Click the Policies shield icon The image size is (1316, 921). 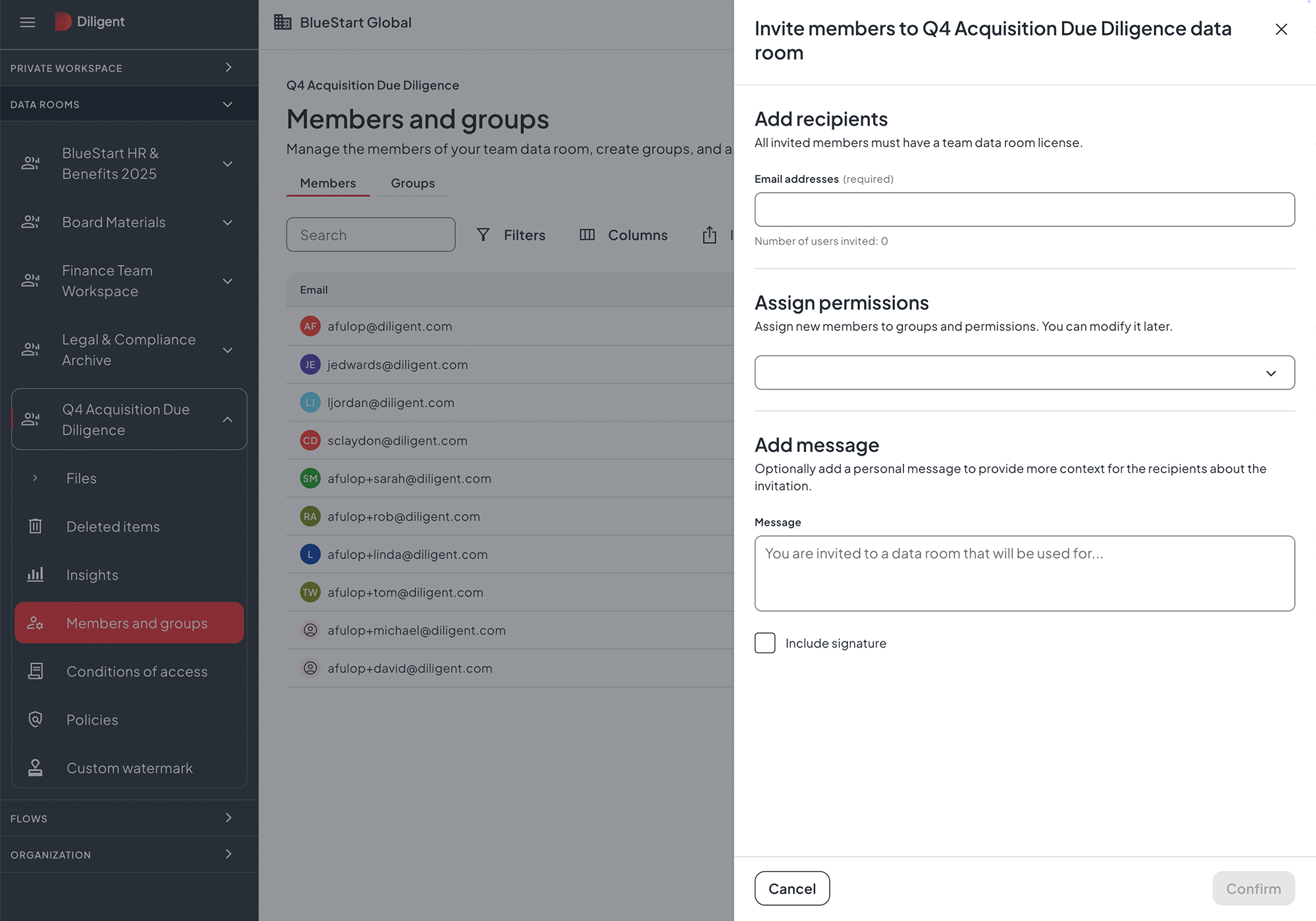point(36,719)
